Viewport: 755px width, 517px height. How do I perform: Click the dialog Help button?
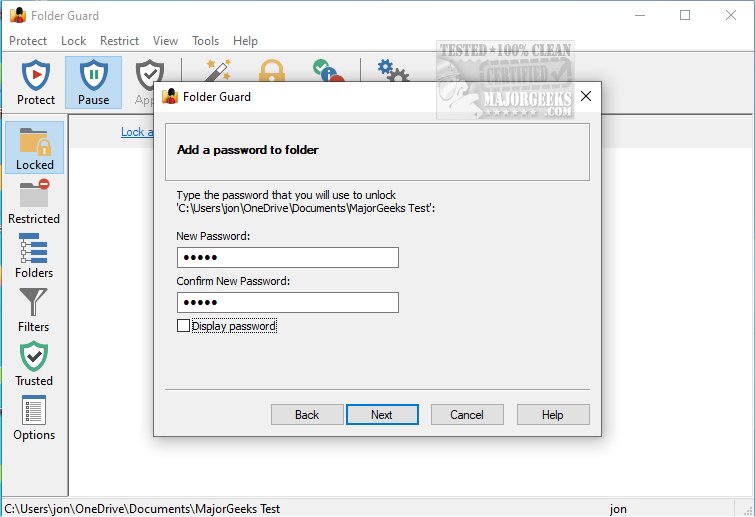coord(553,414)
